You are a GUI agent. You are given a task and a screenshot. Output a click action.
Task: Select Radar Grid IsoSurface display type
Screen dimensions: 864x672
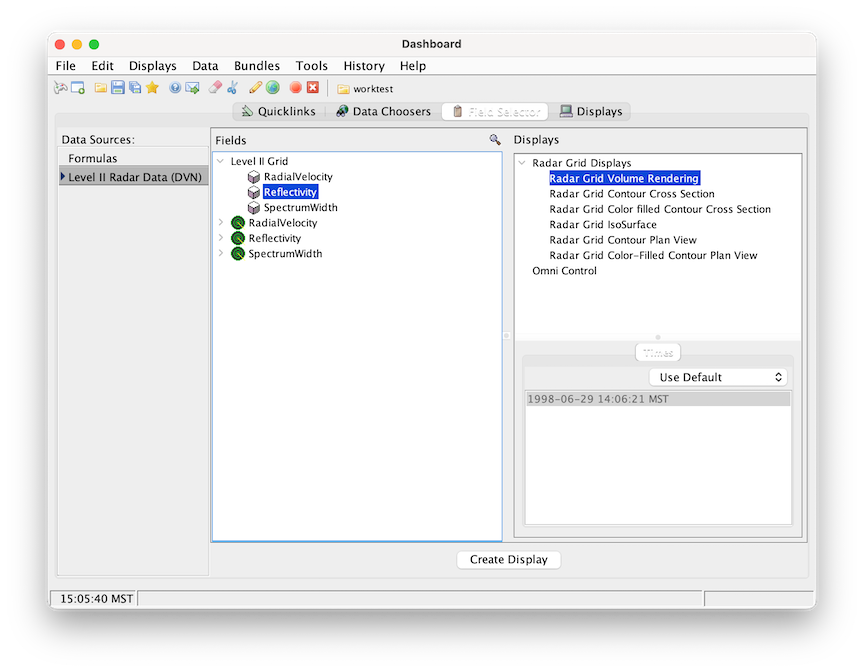coord(603,225)
